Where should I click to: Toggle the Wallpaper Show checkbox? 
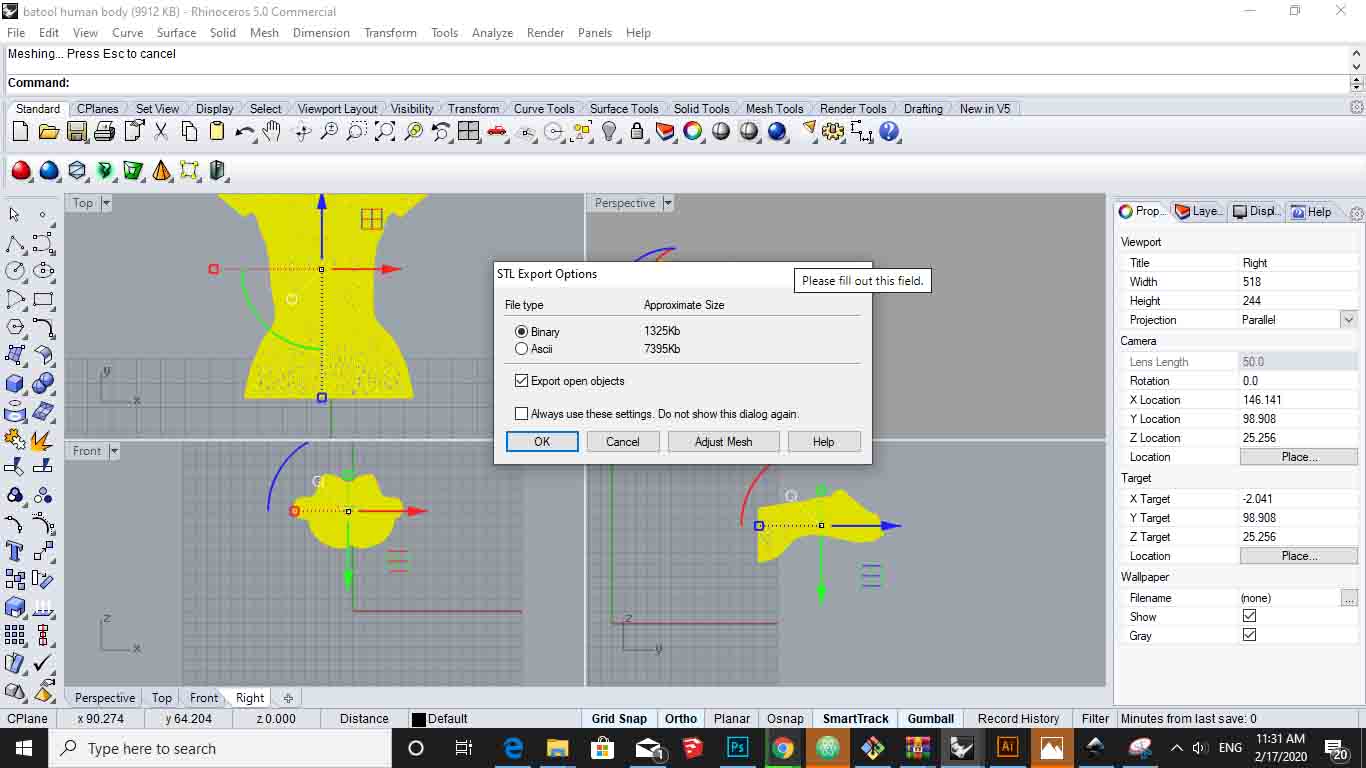click(1249, 616)
